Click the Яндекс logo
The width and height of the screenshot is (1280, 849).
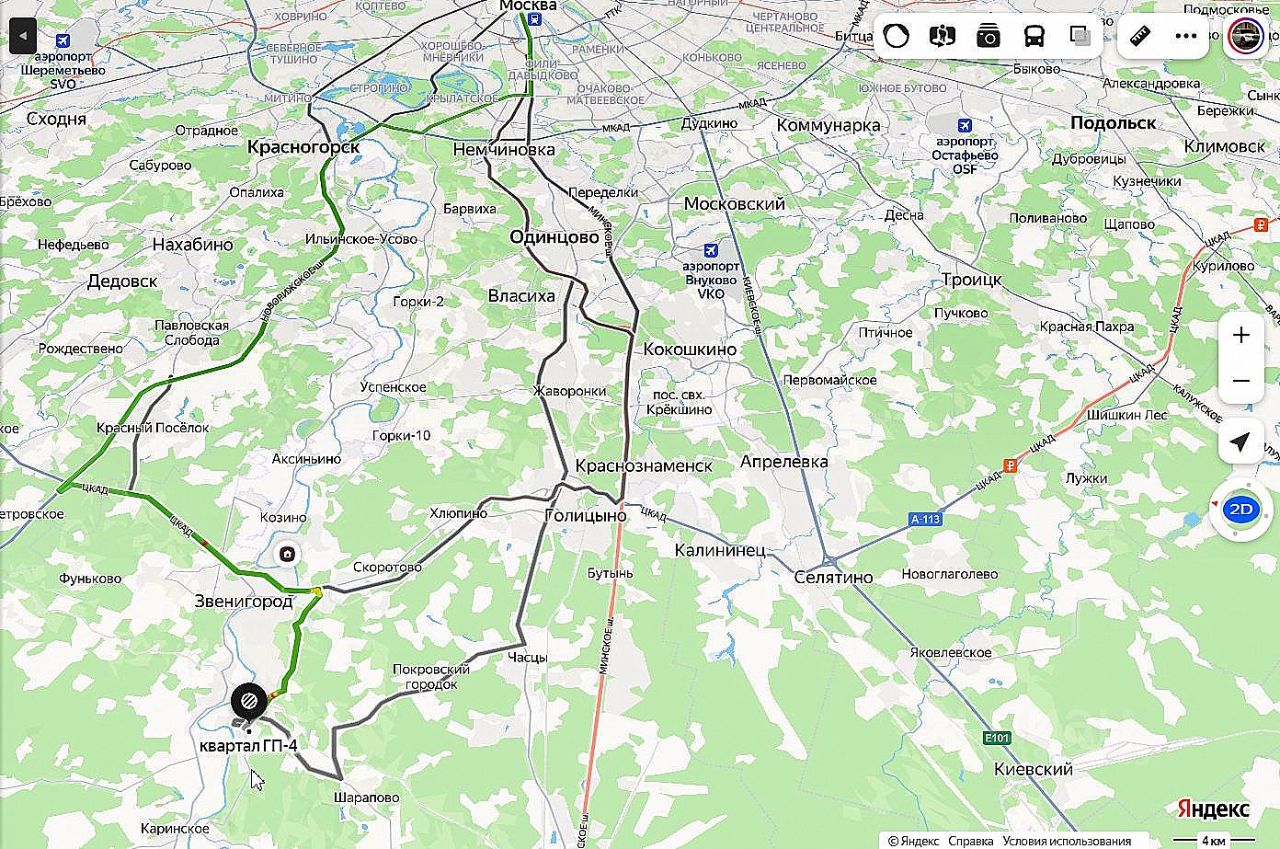pyautogui.click(x=1213, y=807)
